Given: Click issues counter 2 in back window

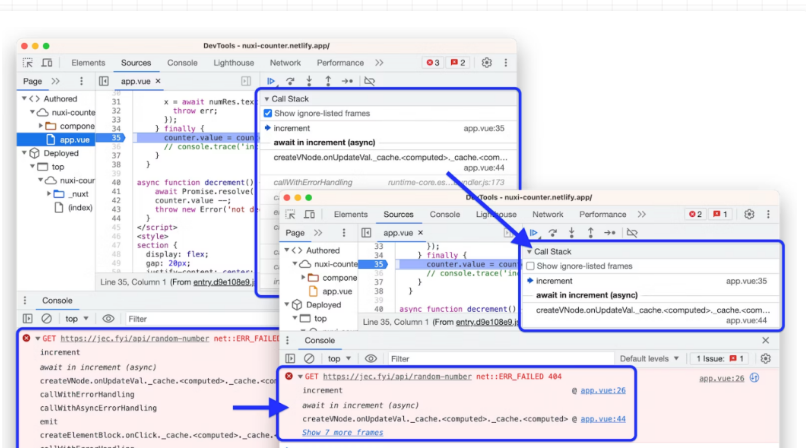Looking at the screenshot, I should 457,63.
